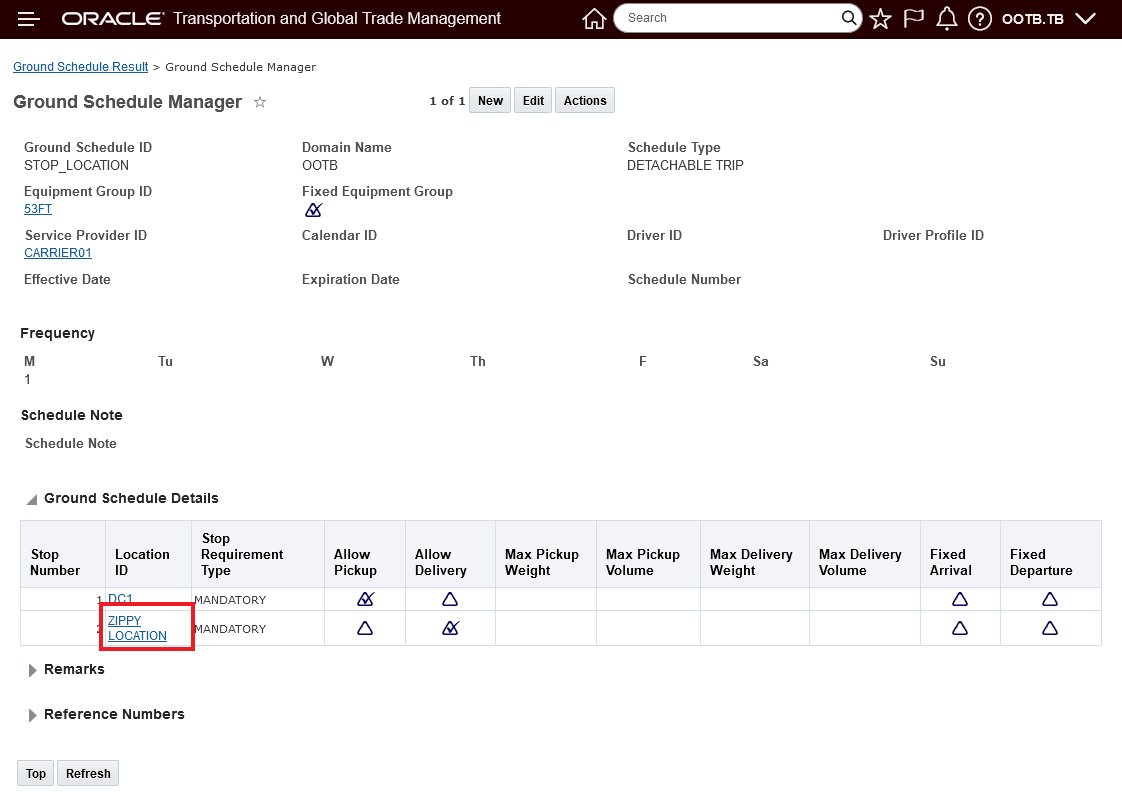Viewport: 1122px width, 792px height.
Task: Open the OOTB.TB user menu
Action: [x=1048, y=19]
